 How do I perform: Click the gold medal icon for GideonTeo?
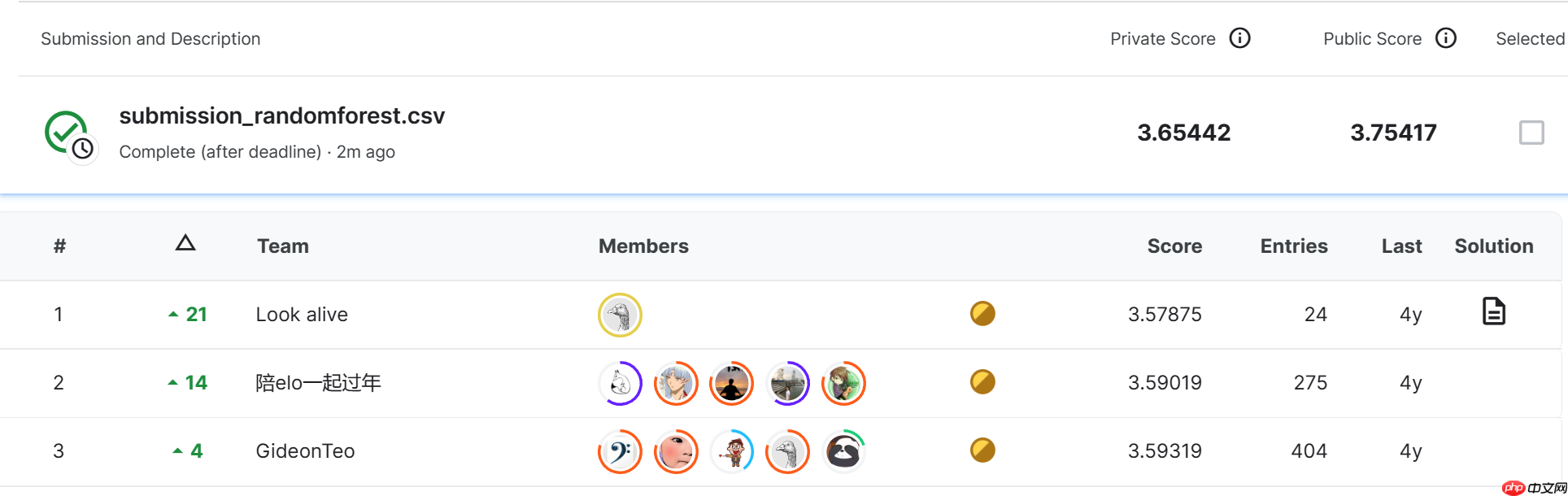pyautogui.click(x=982, y=450)
